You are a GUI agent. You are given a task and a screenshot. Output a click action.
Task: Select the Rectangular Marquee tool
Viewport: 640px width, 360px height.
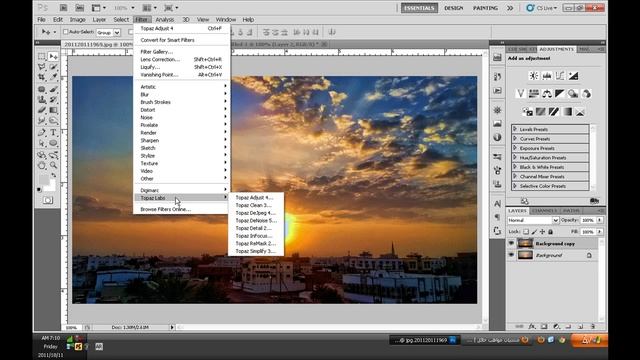pos(42,56)
